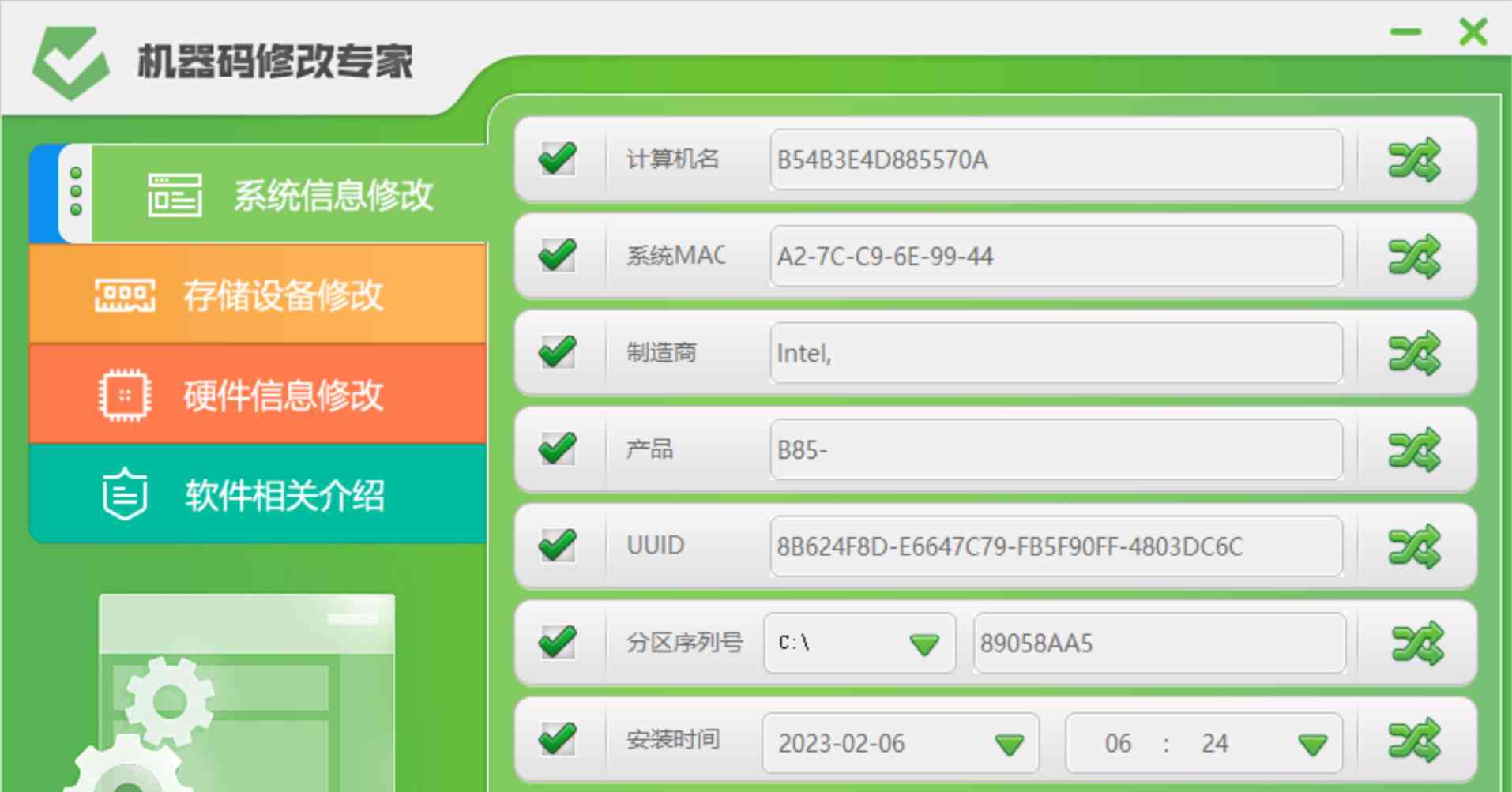Click the memory chip icon for 存储设备修改
Screen dimensions: 1512x792
(125, 295)
